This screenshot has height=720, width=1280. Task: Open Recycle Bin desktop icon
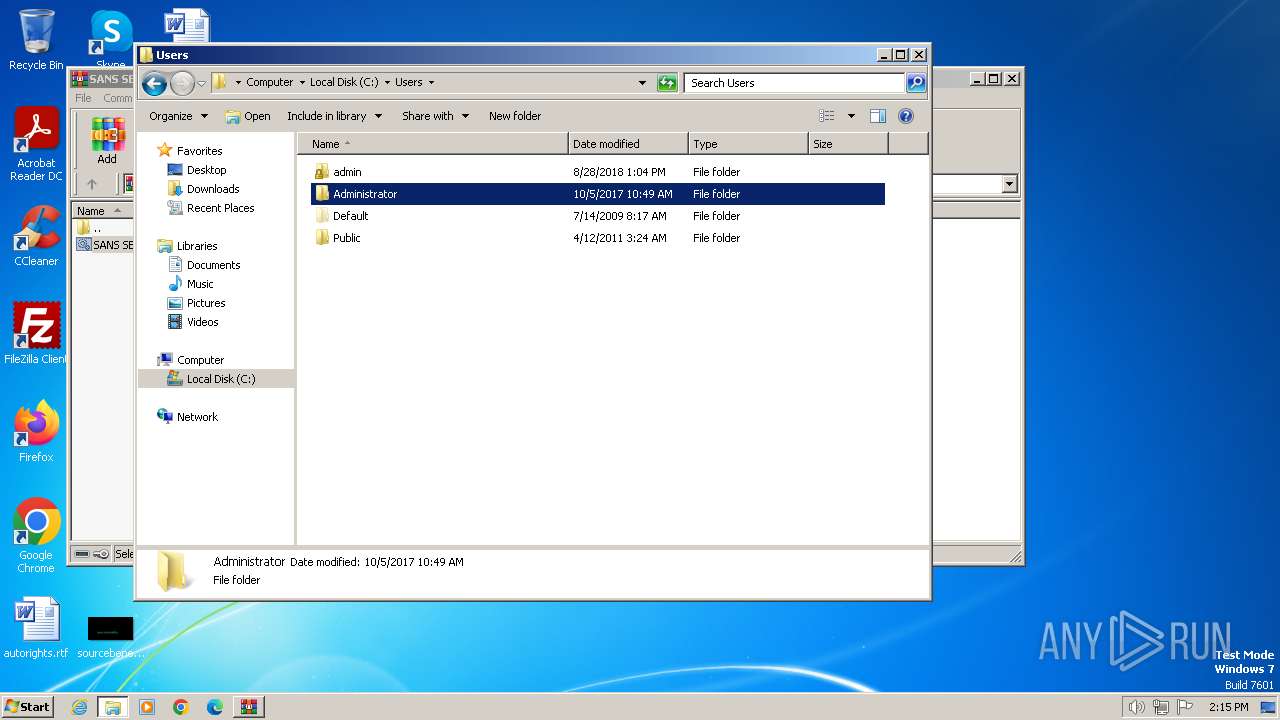(x=35, y=40)
